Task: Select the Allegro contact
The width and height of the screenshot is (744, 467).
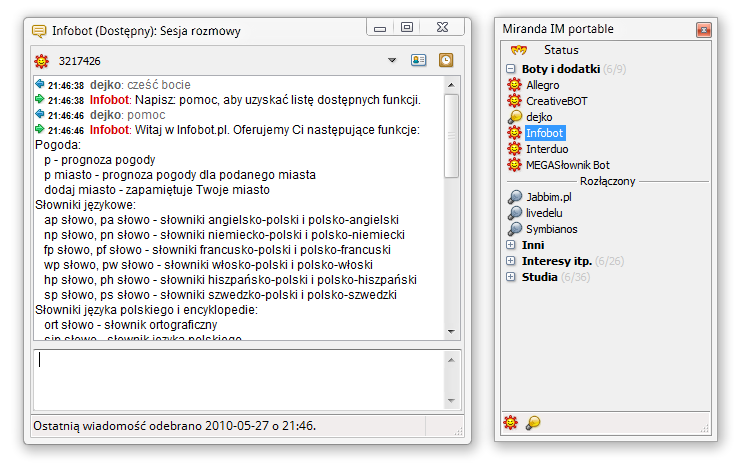Action: (543, 85)
